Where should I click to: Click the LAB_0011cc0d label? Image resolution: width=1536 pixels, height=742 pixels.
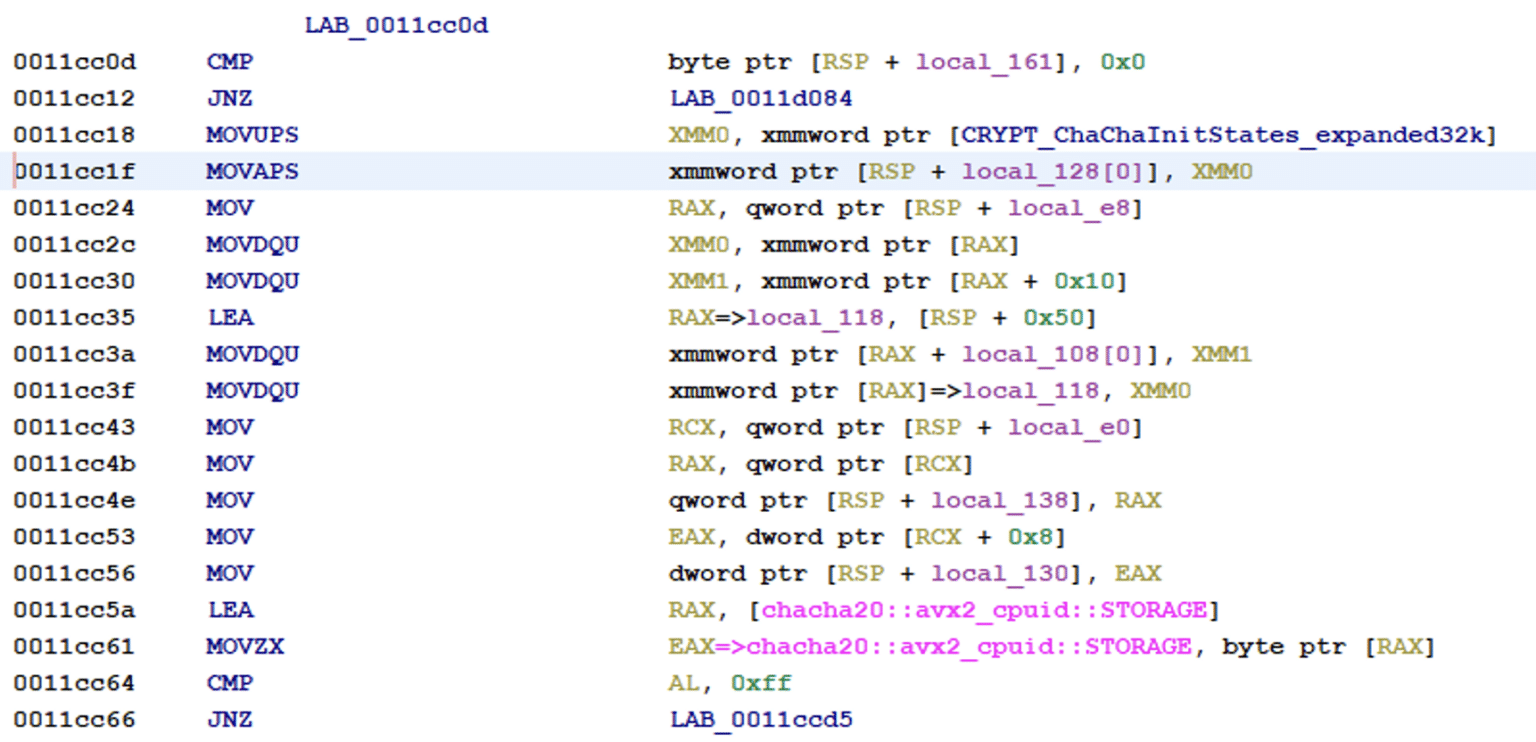(396, 25)
